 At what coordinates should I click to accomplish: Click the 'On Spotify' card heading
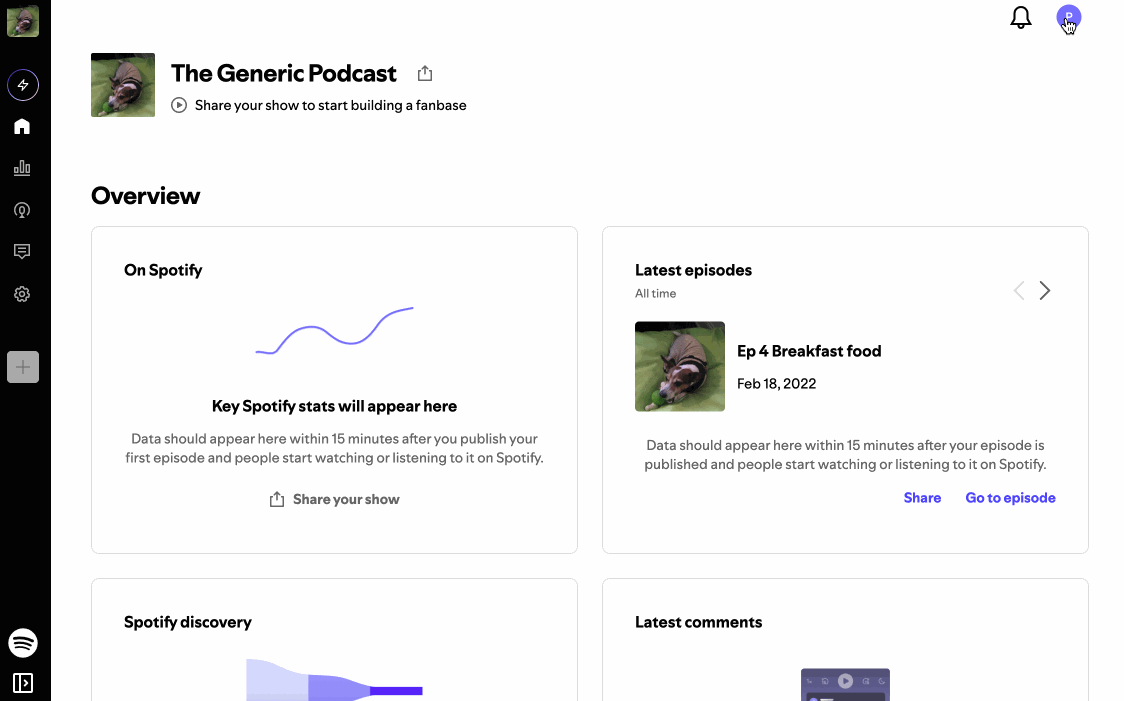[163, 270]
